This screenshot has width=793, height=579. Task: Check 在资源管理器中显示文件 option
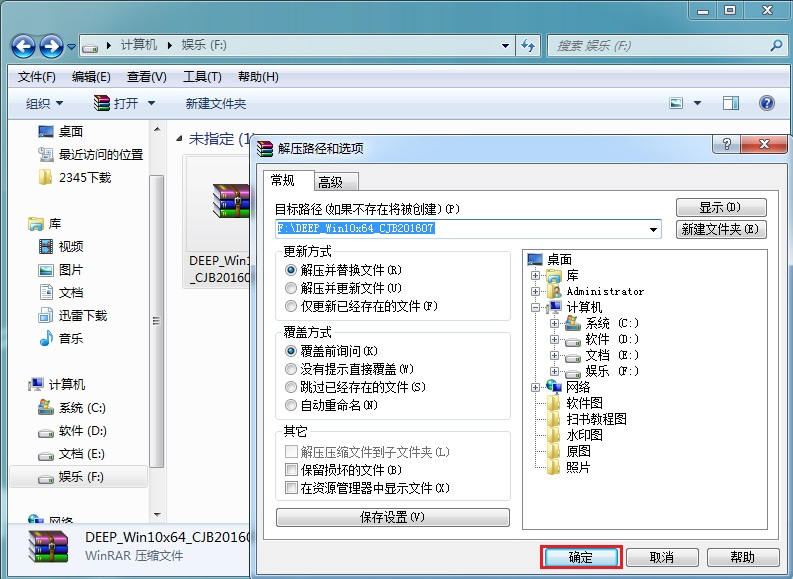291,488
